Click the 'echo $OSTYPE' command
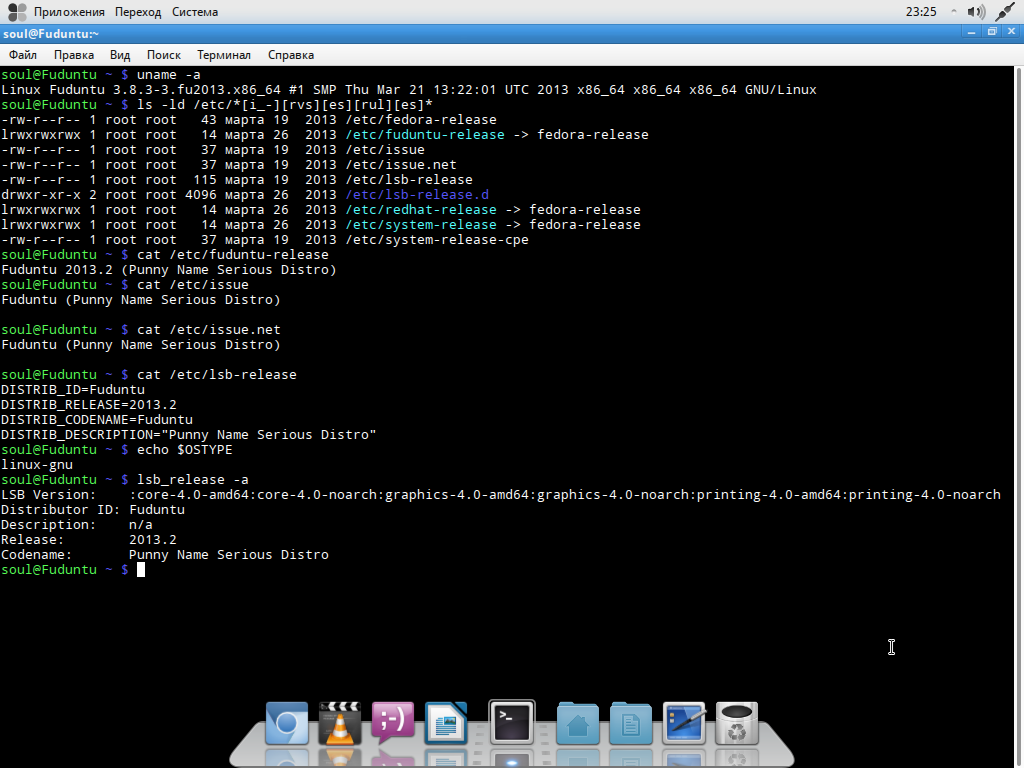This screenshot has height=768, width=1024. point(185,450)
